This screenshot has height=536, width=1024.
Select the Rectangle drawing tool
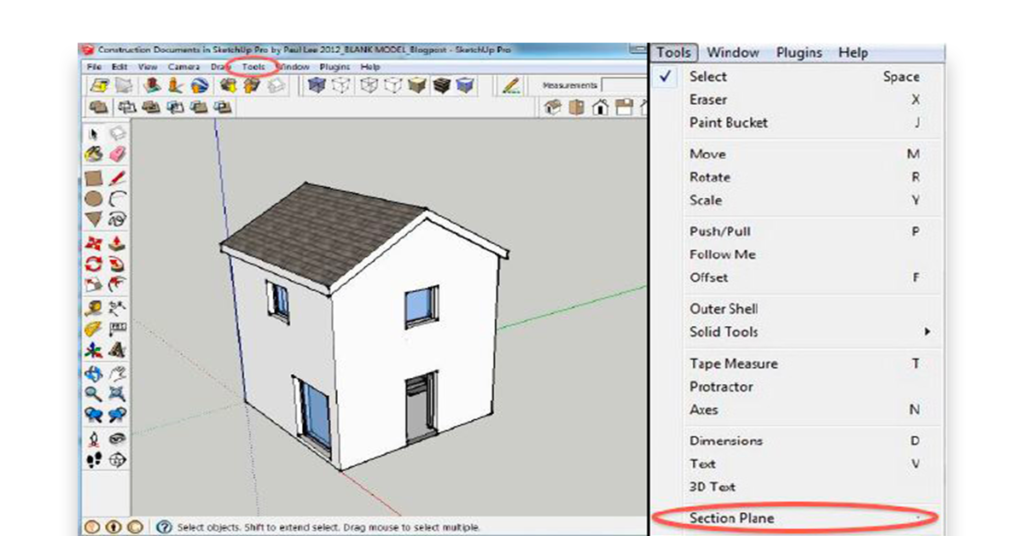pyautogui.click(x=93, y=178)
